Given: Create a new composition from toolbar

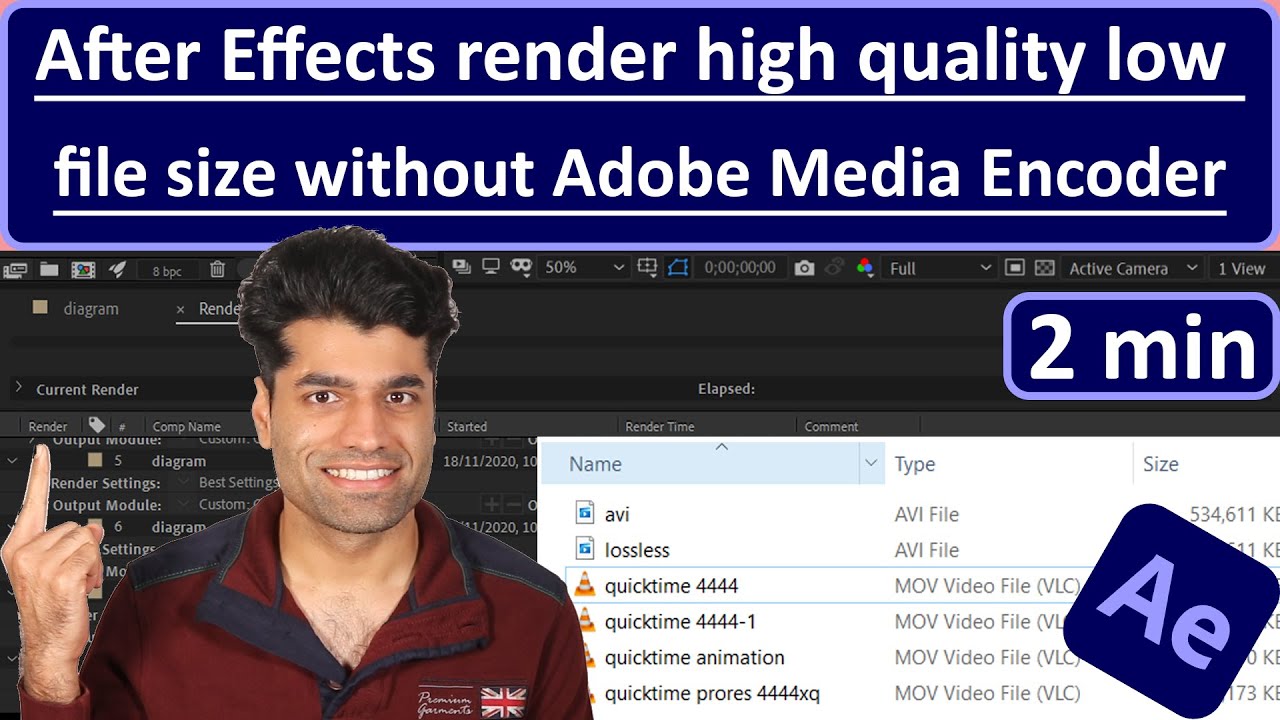Looking at the screenshot, I should pos(83,268).
